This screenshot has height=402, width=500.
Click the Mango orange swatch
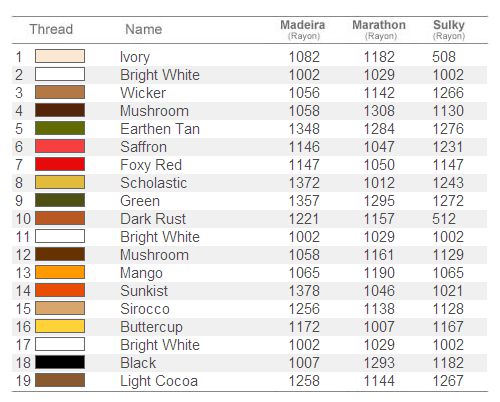click(60, 272)
